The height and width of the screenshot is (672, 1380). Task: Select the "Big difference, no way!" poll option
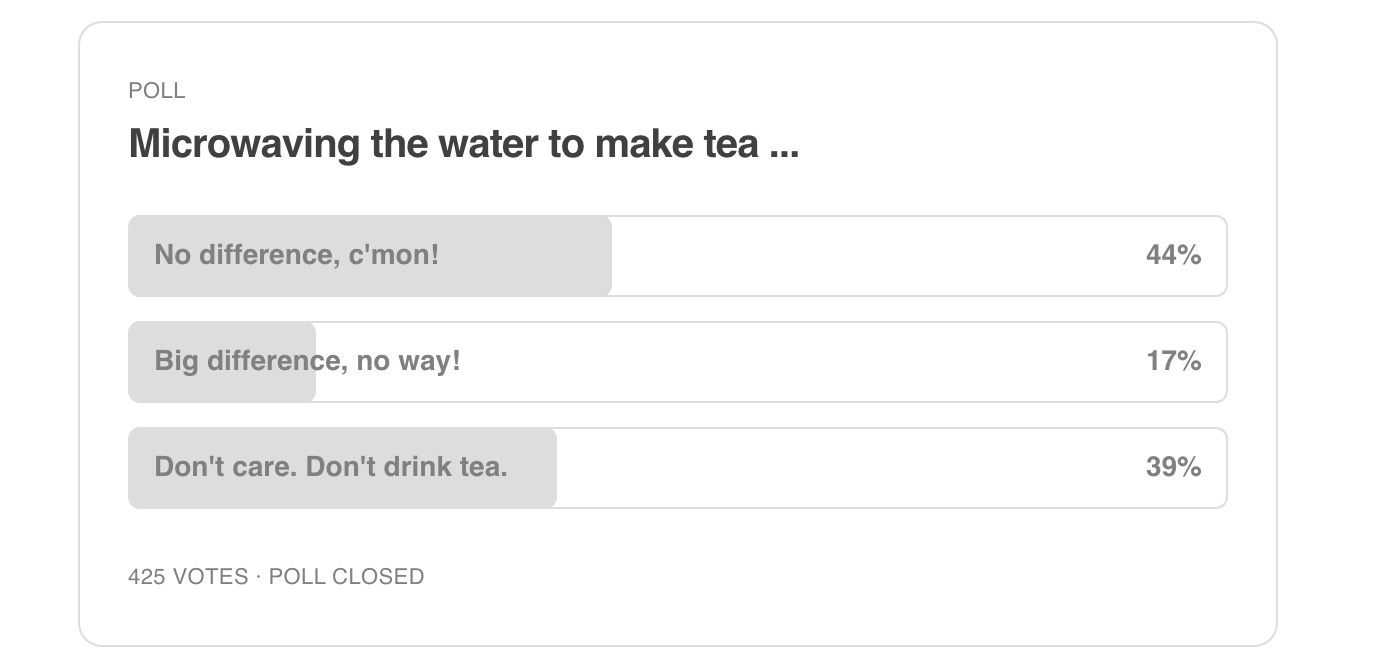pos(677,362)
